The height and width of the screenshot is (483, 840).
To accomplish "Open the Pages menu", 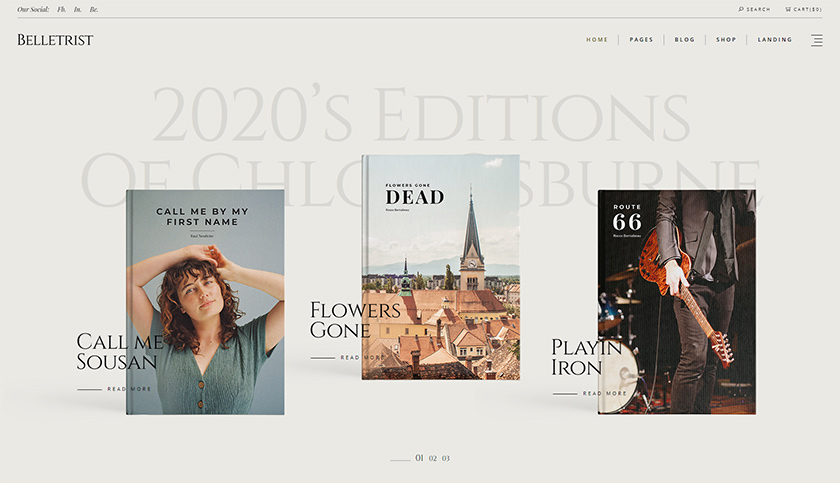I will tap(641, 40).
